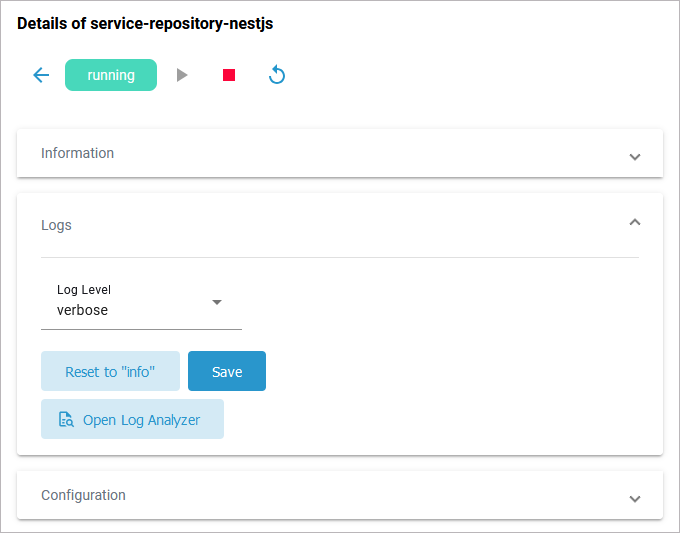Viewport: 680px width, 533px height.
Task: Click the green running status chip
Action: click(x=111, y=75)
